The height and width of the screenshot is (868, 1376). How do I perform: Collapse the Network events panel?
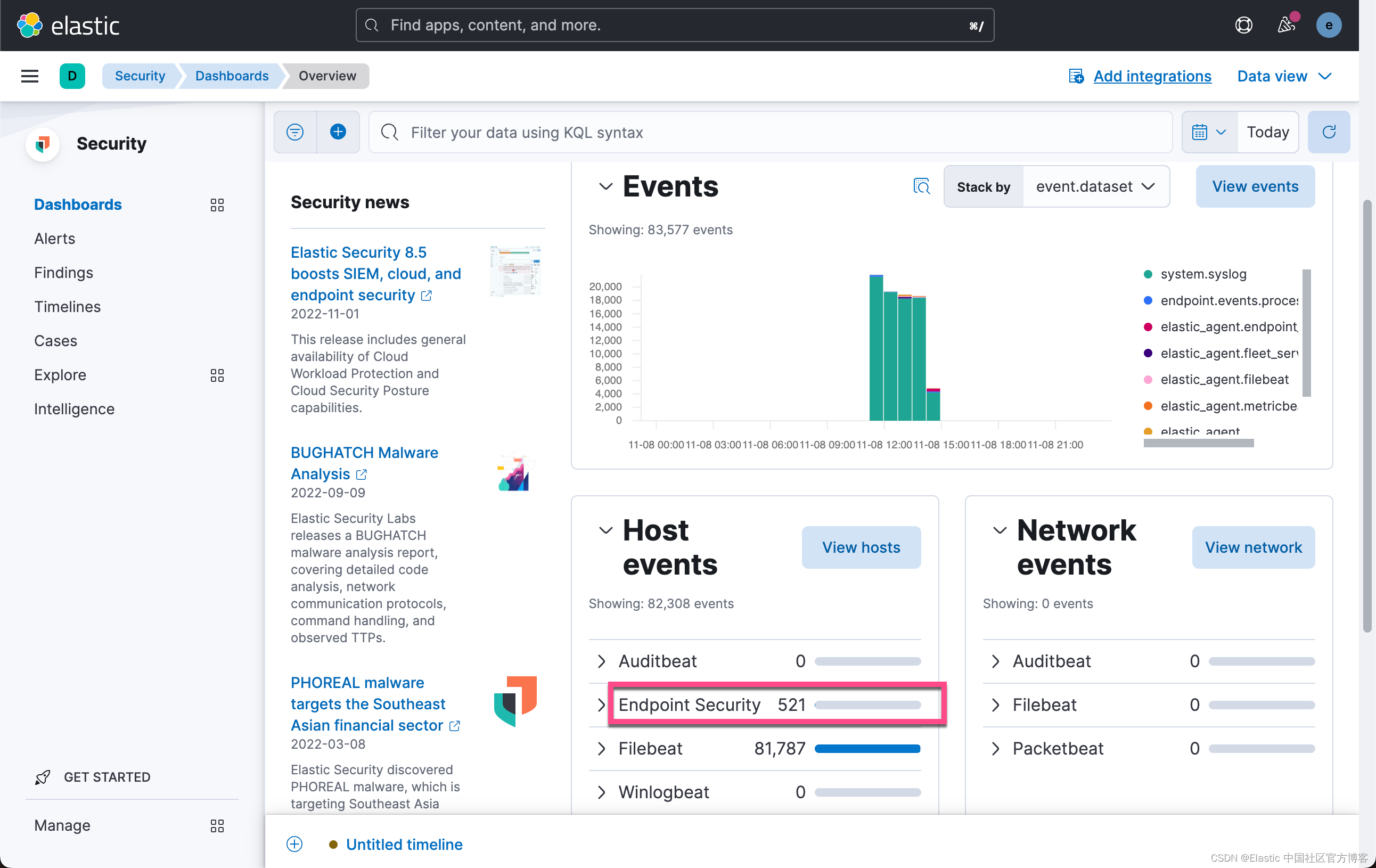click(1000, 530)
